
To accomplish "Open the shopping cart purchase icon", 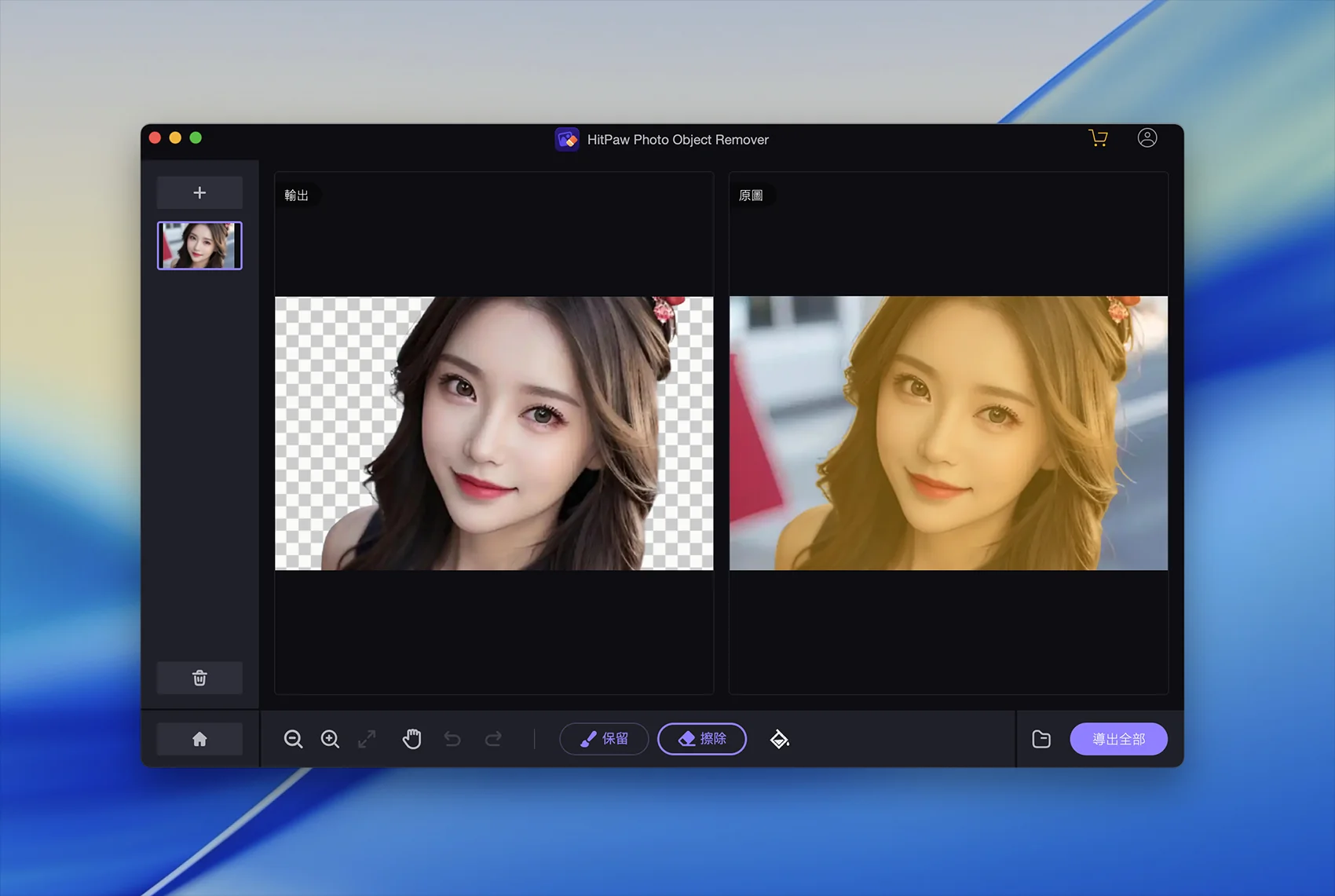I will pos(1098,138).
